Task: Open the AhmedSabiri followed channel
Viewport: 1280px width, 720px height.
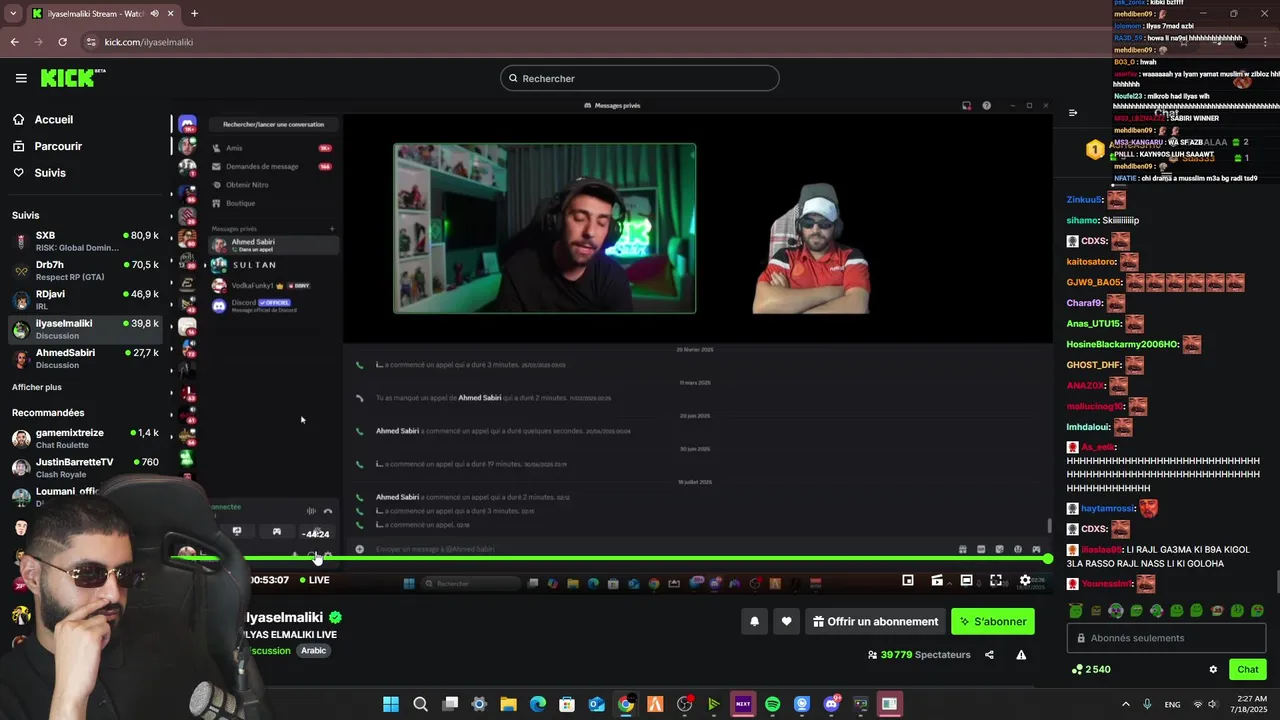Action: (x=85, y=358)
